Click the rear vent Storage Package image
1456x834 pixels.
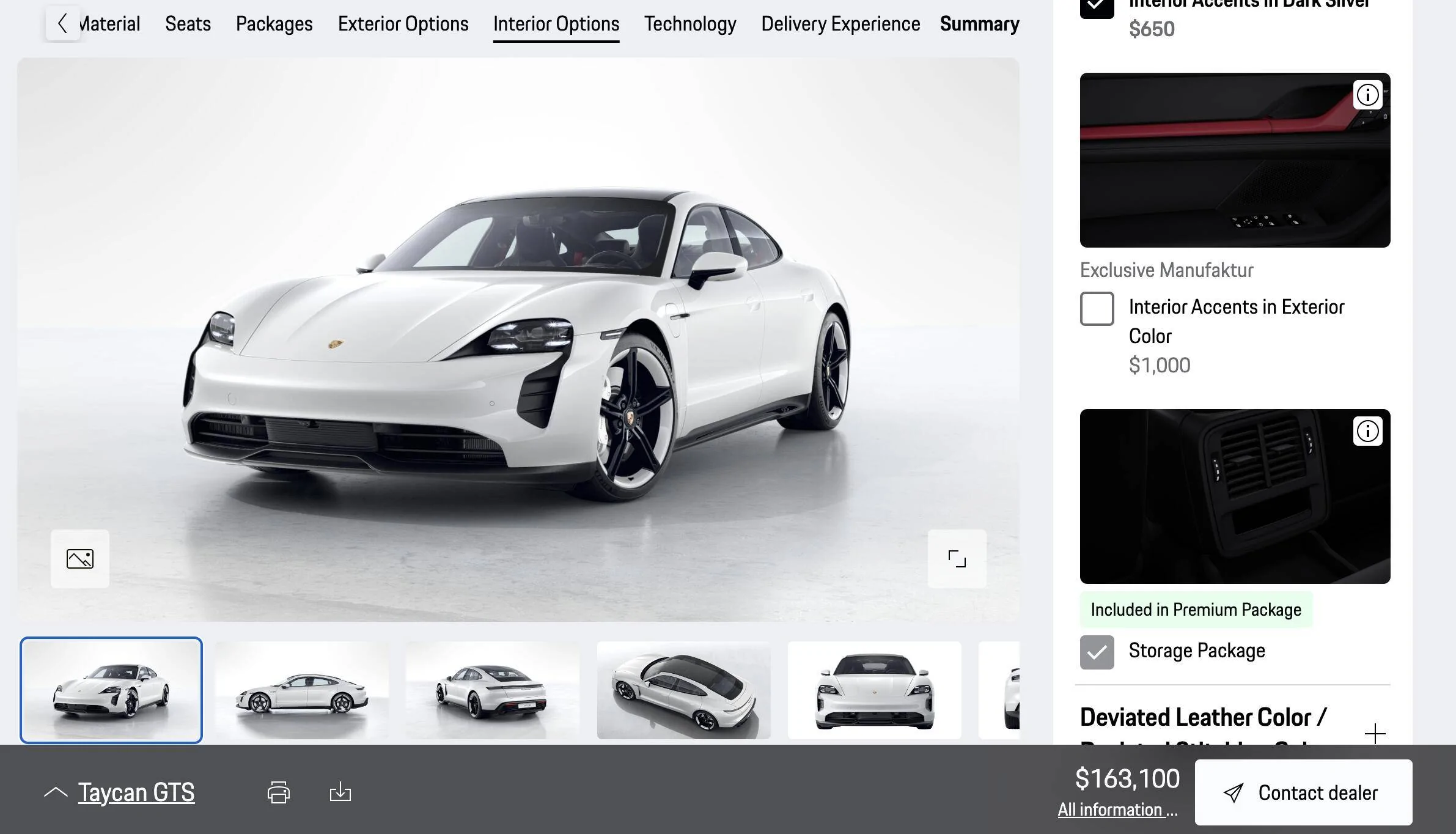tap(1235, 496)
